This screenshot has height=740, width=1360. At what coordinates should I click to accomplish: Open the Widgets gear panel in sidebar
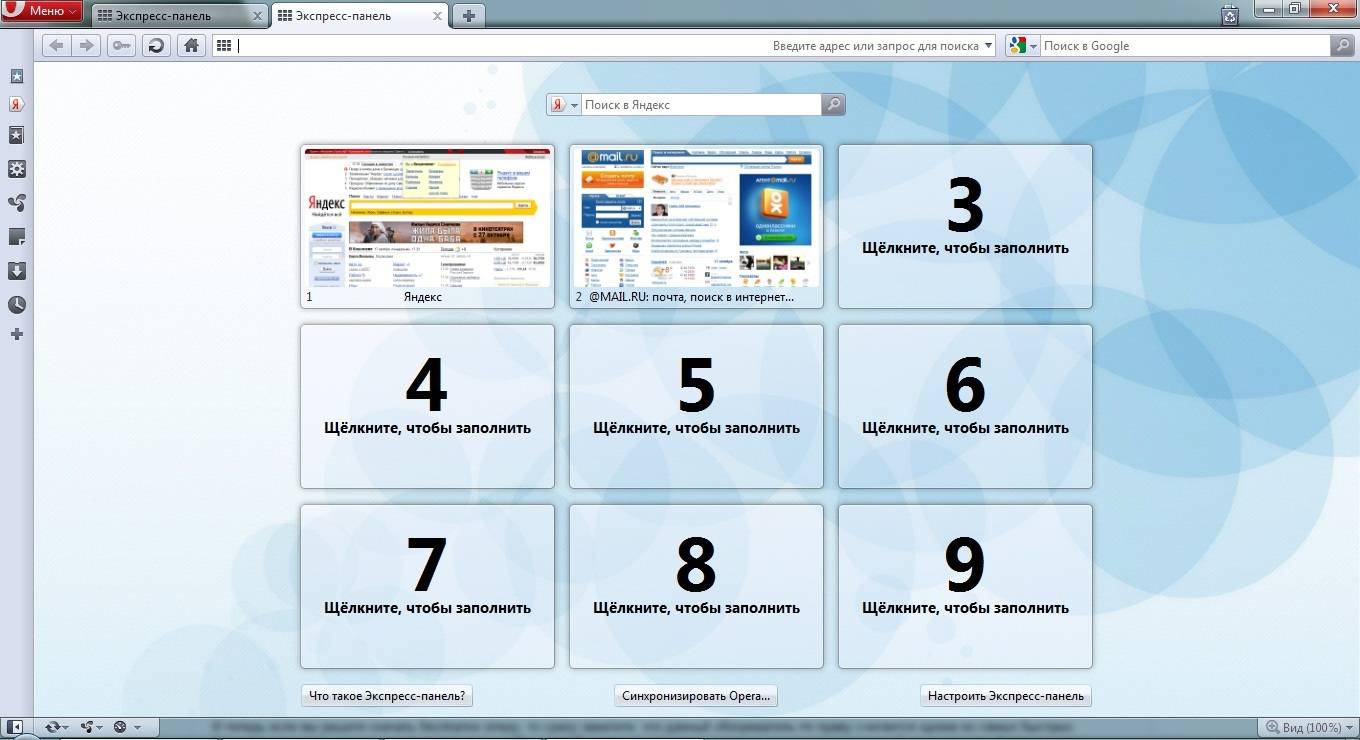(16, 169)
